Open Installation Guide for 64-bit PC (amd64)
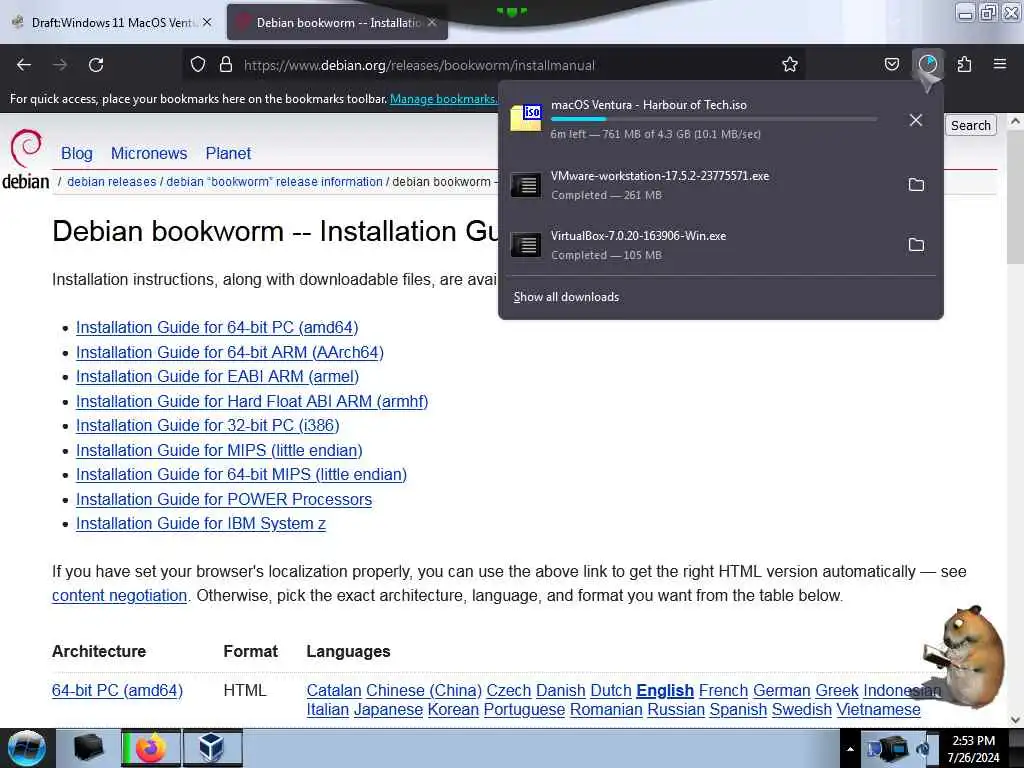This screenshot has height=768, width=1024. click(217, 327)
